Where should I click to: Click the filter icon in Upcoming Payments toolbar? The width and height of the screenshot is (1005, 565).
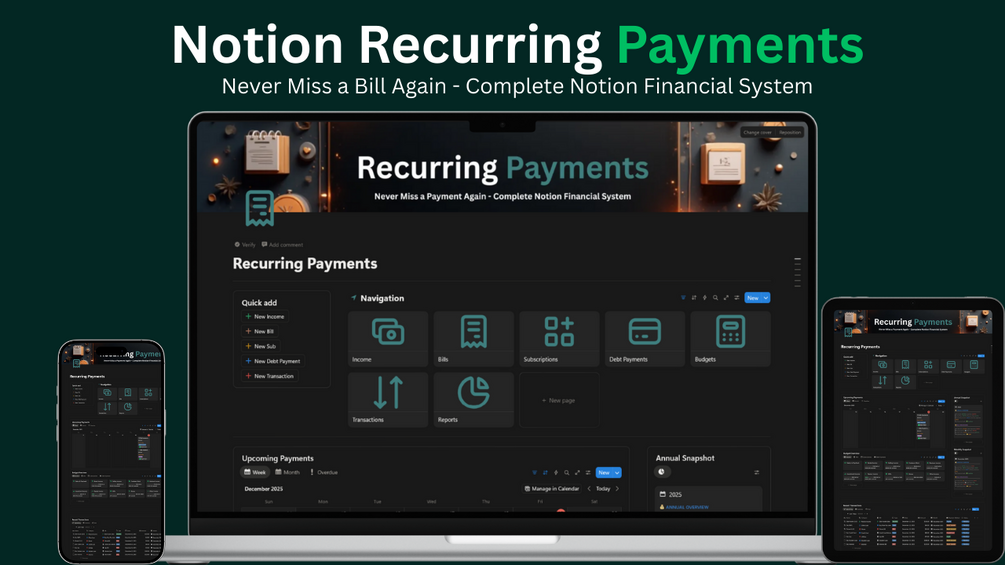pyautogui.click(x=535, y=473)
